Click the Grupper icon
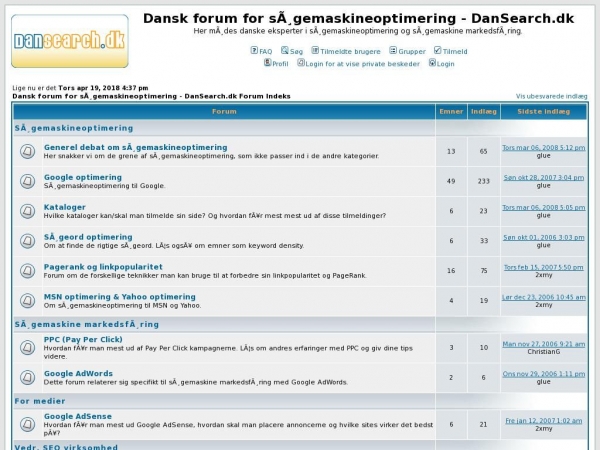 click(x=393, y=50)
